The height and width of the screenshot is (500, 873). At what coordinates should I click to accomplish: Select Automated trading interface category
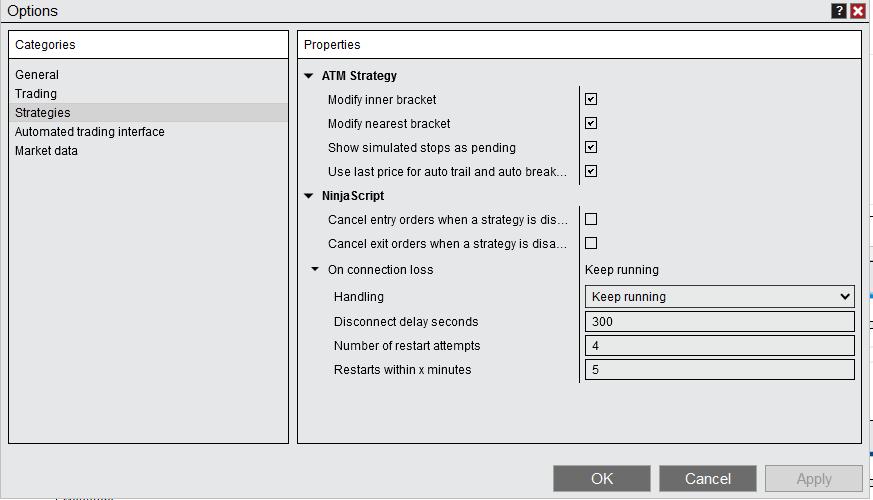click(x=90, y=132)
